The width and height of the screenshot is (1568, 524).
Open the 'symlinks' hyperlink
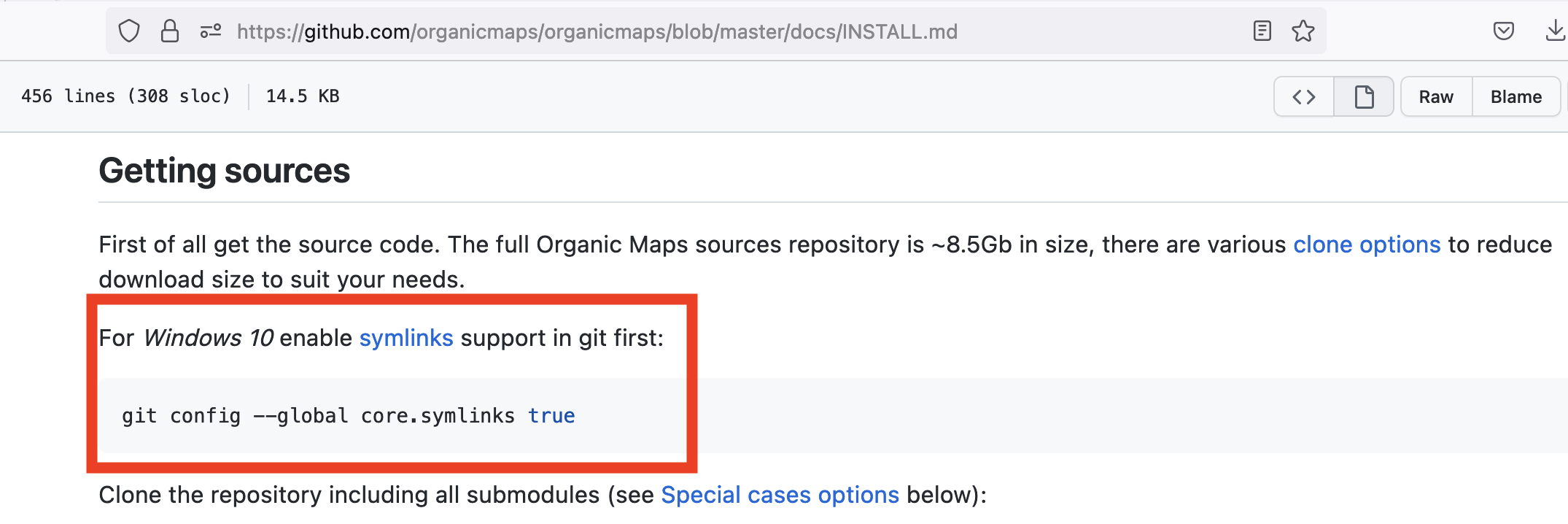406,338
